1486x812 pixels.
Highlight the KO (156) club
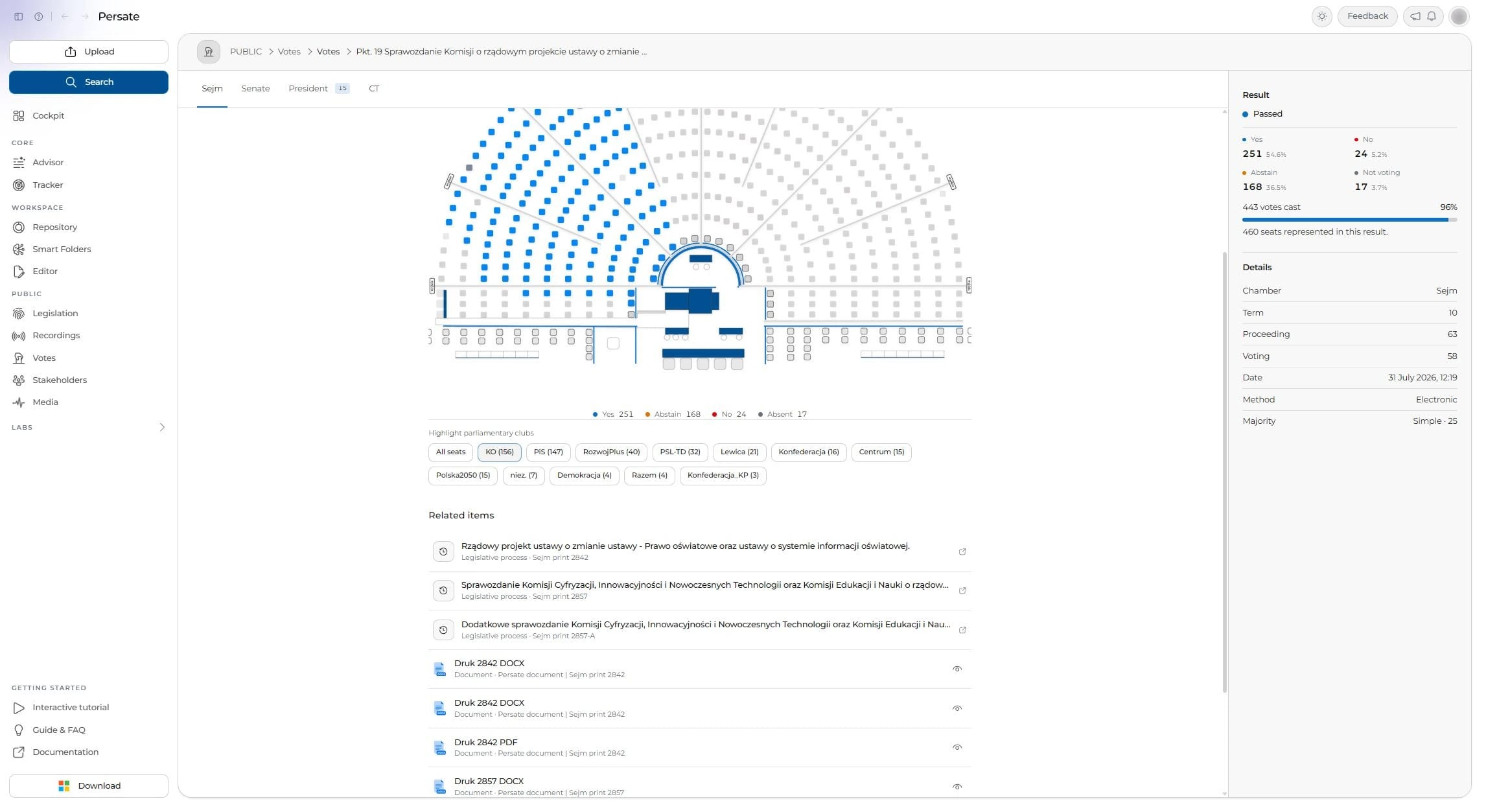[499, 452]
